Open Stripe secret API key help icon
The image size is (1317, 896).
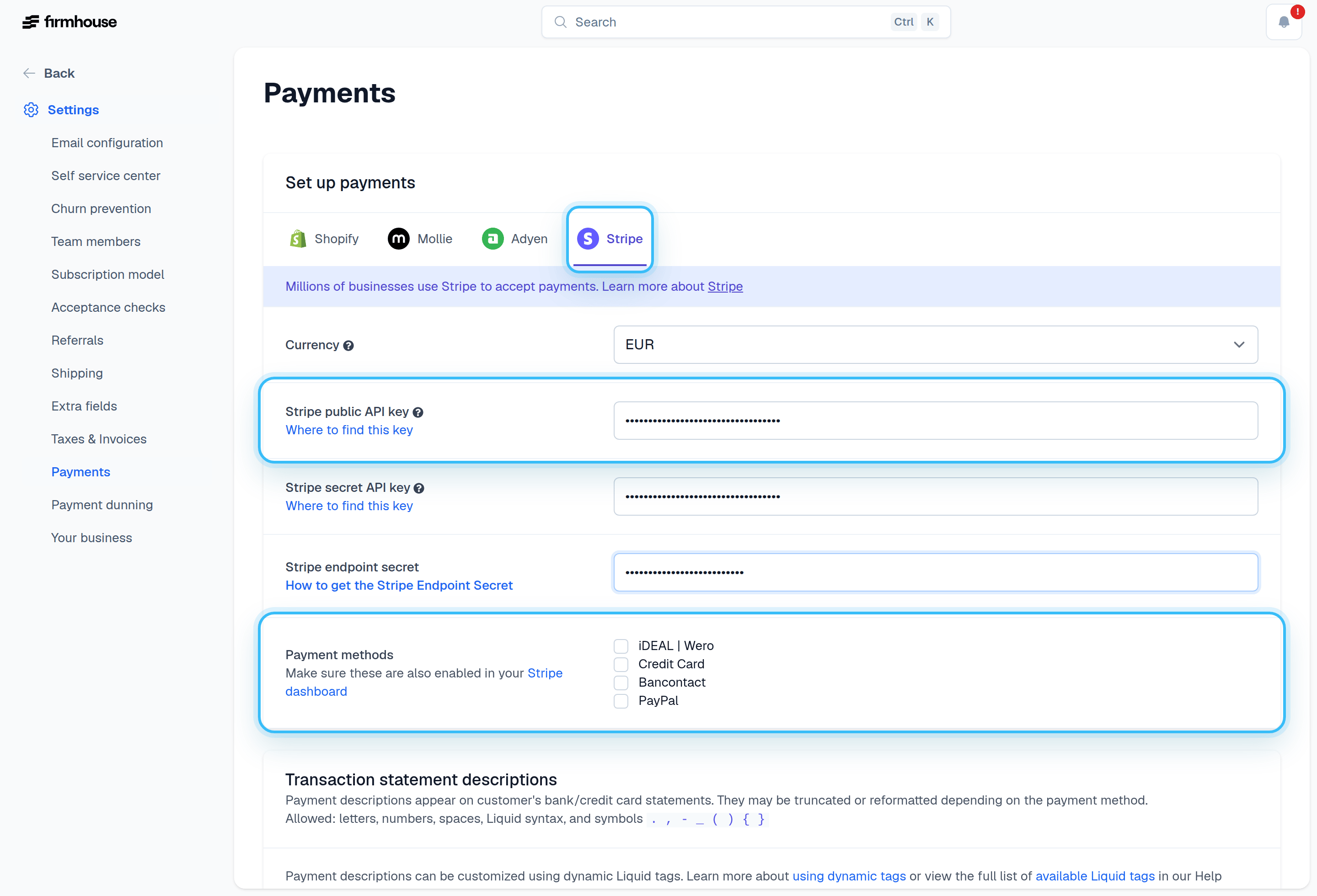pyautogui.click(x=419, y=488)
